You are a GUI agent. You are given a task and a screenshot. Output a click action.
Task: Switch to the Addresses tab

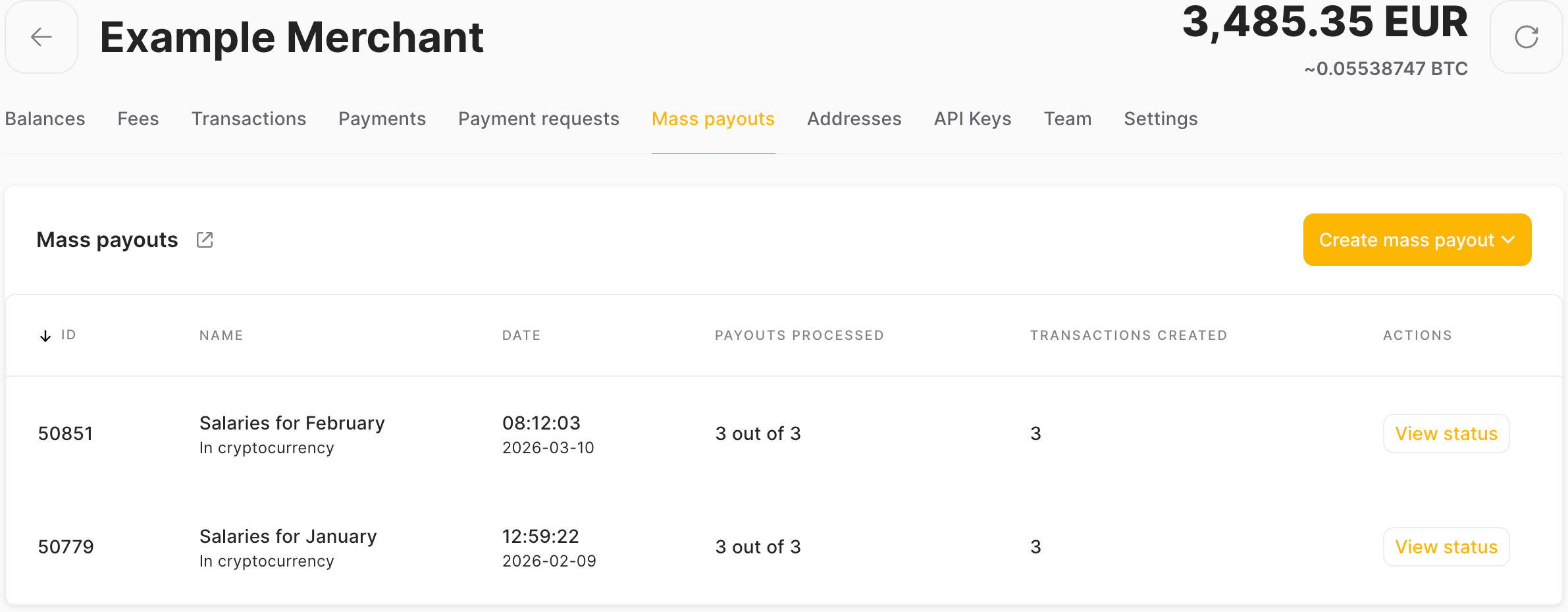pos(854,119)
